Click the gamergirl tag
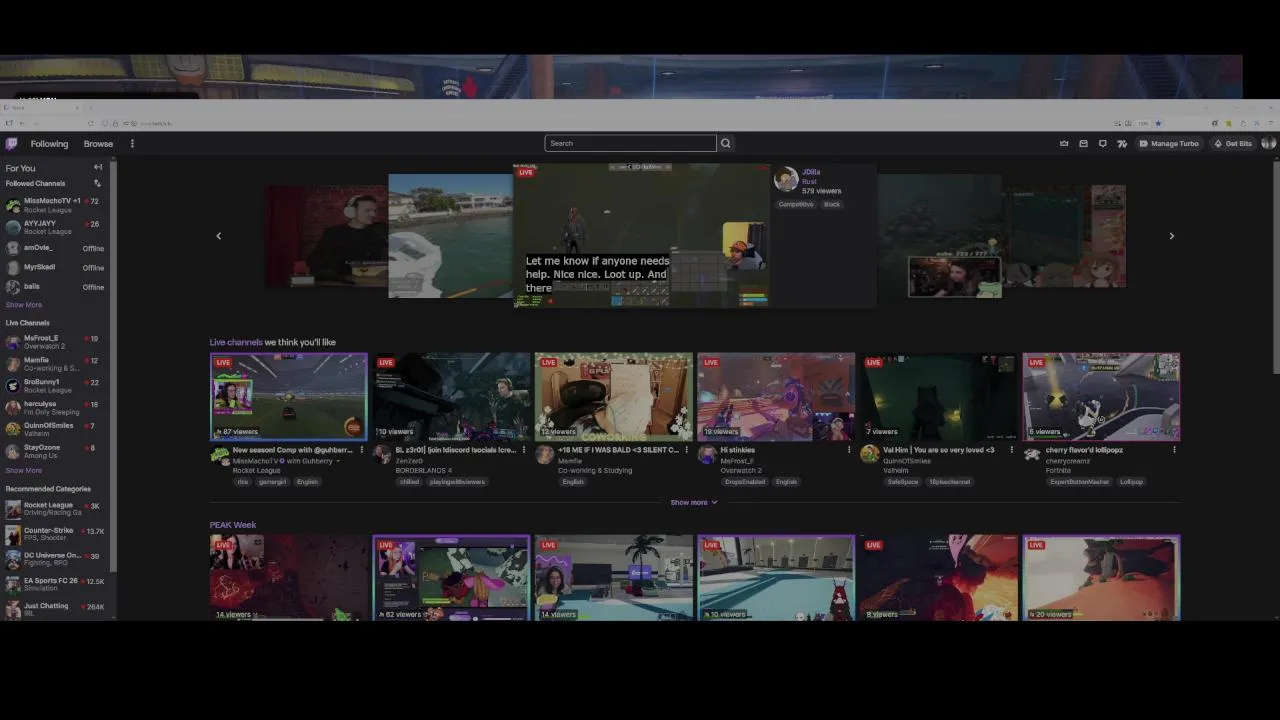Viewport: 1280px width, 720px height. point(272,482)
